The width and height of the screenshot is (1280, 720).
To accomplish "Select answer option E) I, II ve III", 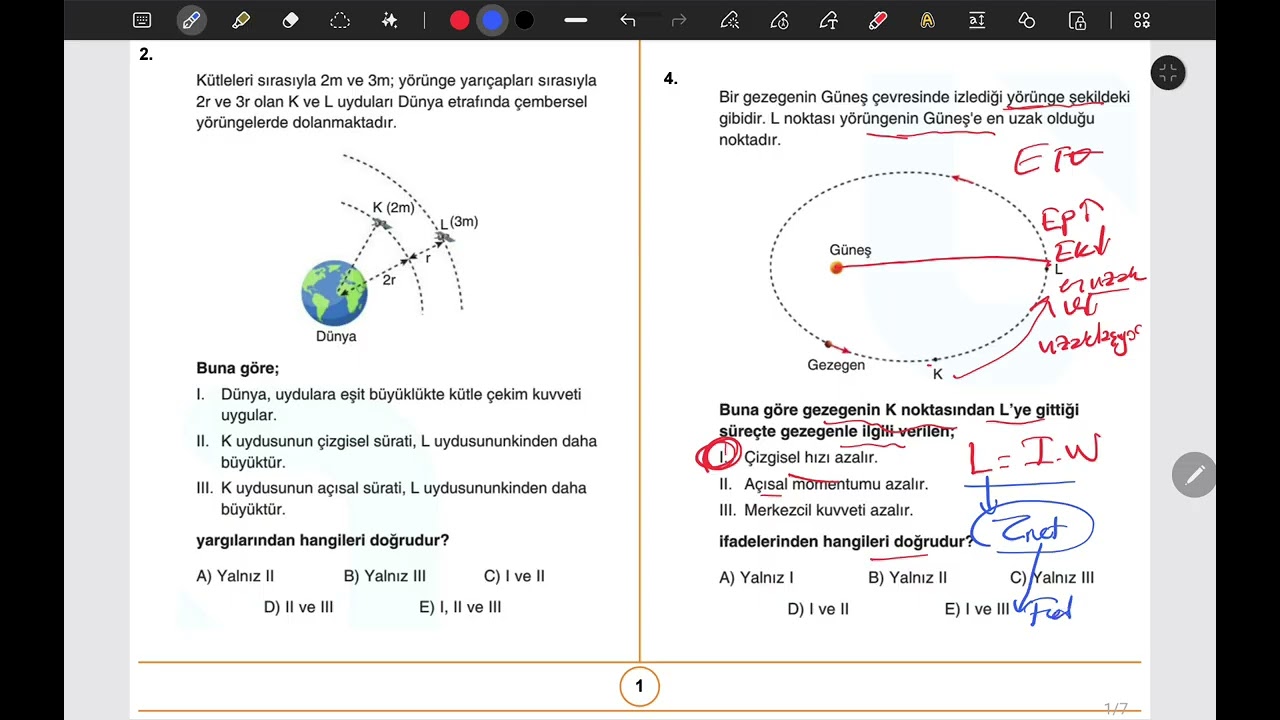I will point(460,607).
